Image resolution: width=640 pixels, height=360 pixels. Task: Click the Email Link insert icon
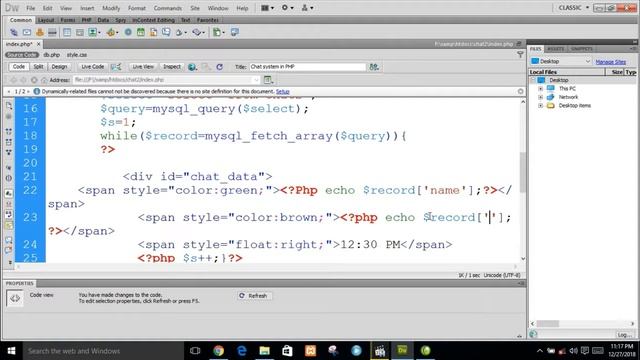[x=27, y=32]
